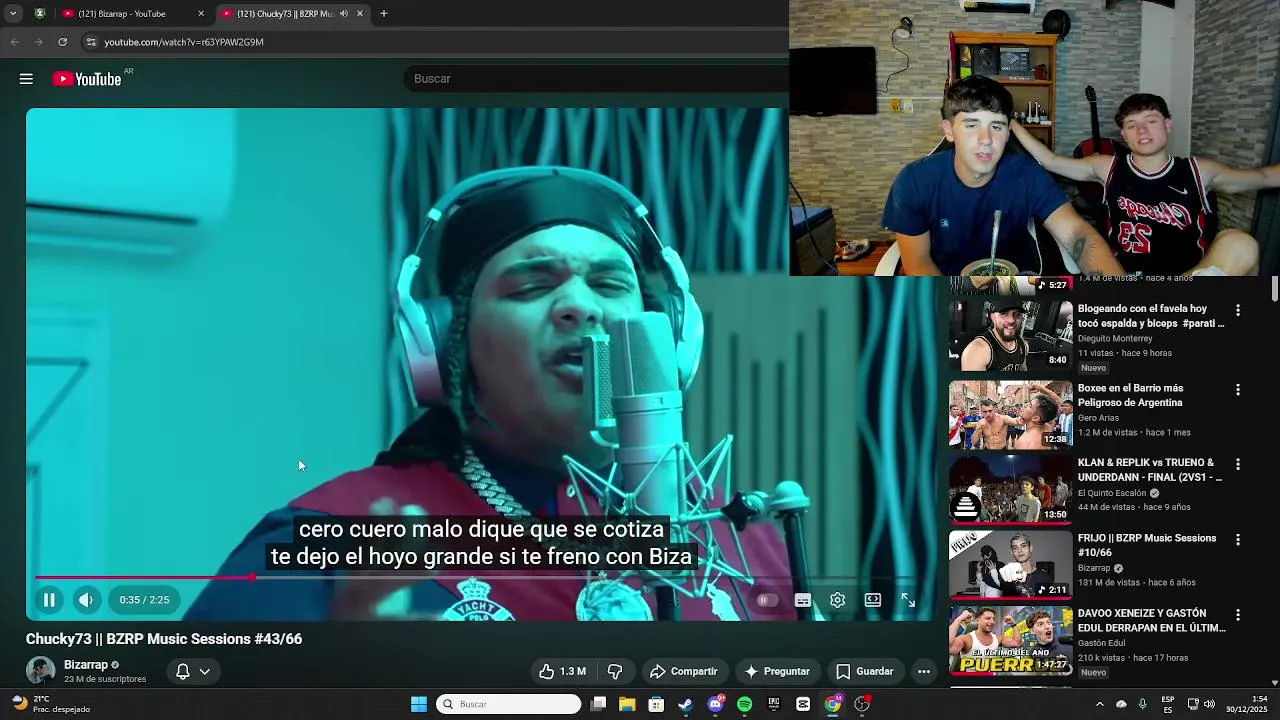Dislike the video
This screenshot has width=1280, height=720.
(615, 671)
